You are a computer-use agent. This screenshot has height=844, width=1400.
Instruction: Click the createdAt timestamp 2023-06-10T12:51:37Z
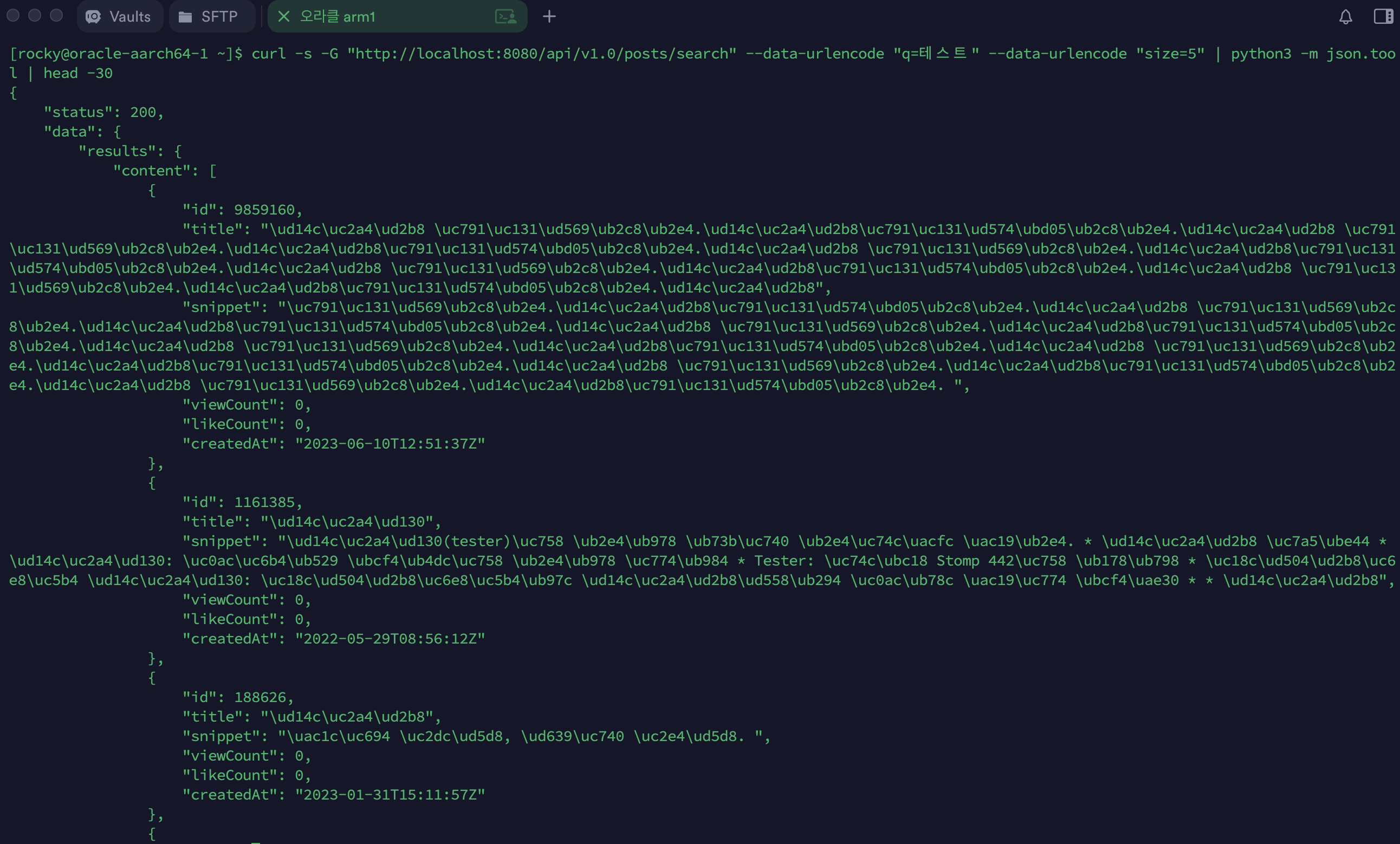coord(390,444)
